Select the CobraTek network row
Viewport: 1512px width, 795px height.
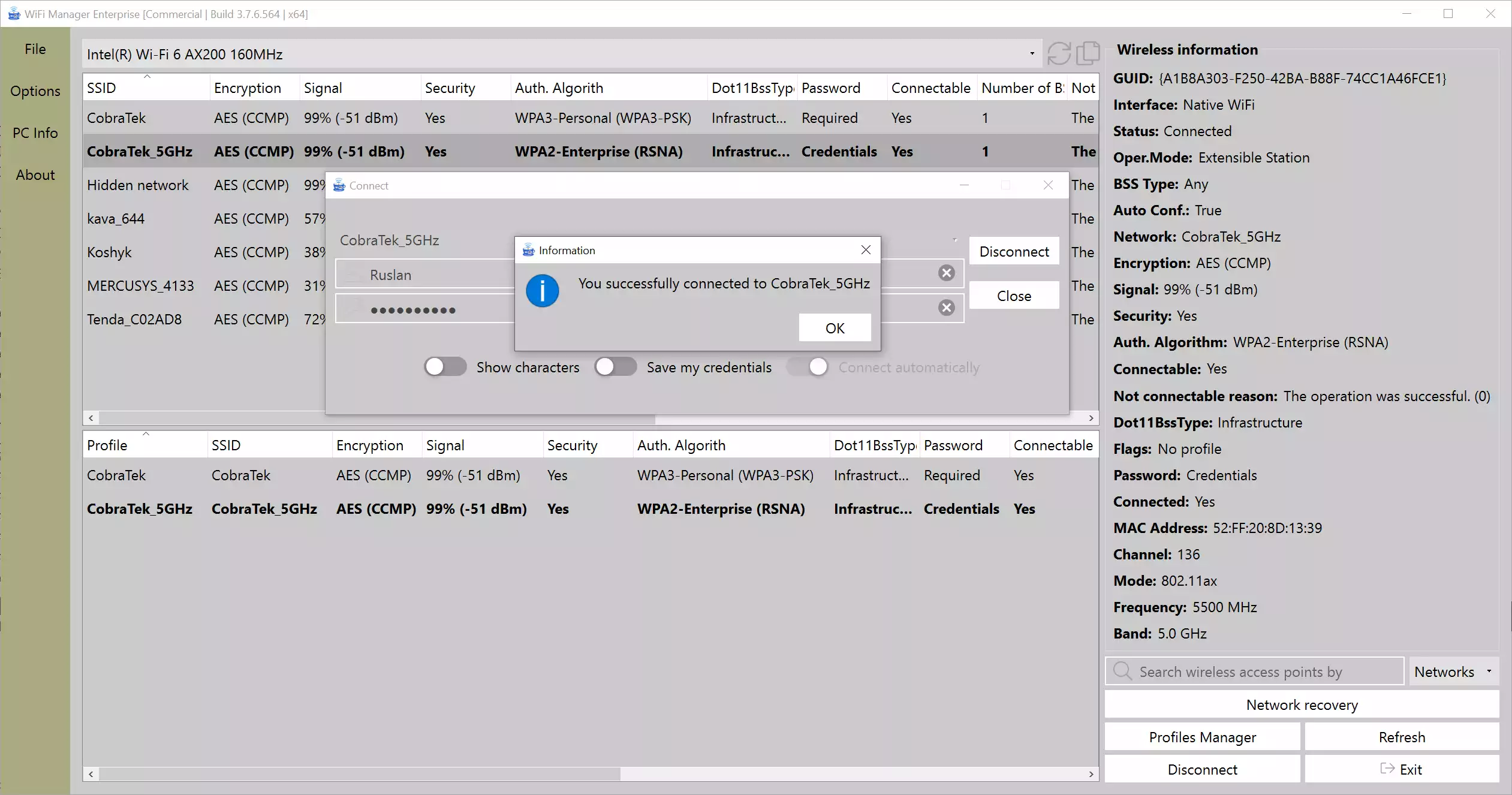[591, 118]
